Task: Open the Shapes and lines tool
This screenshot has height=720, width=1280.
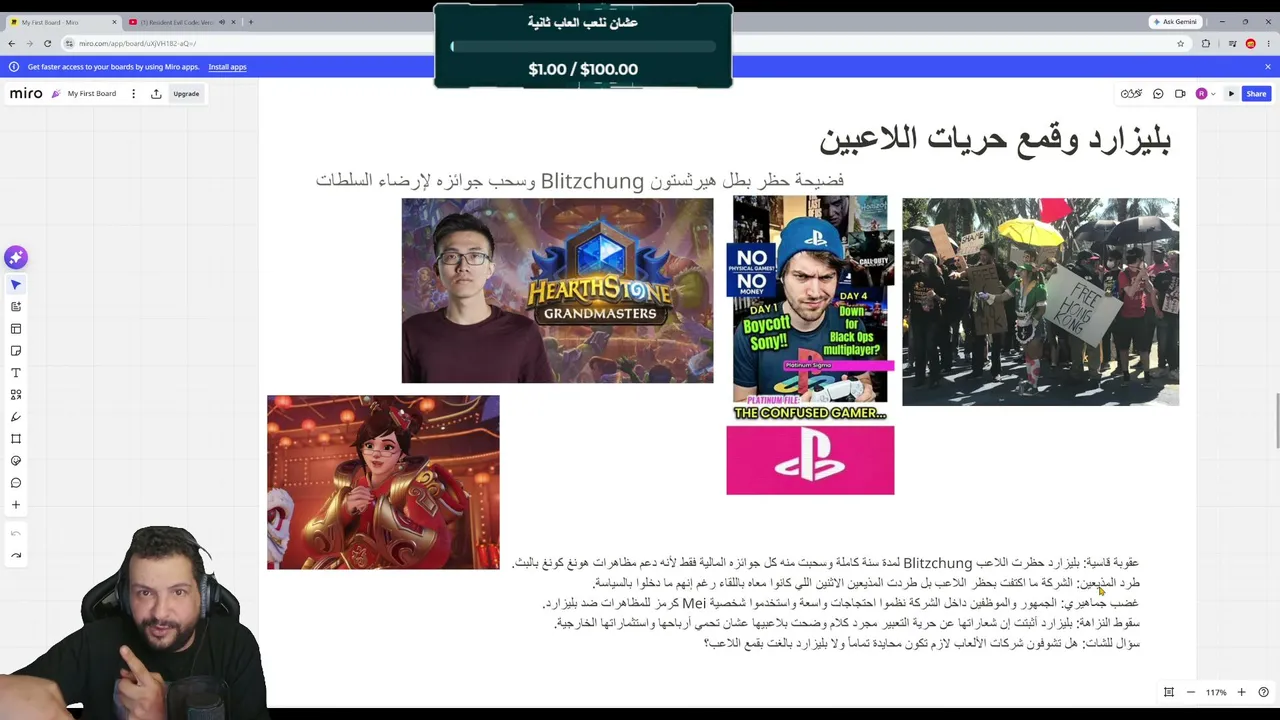Action: point(15,395)
